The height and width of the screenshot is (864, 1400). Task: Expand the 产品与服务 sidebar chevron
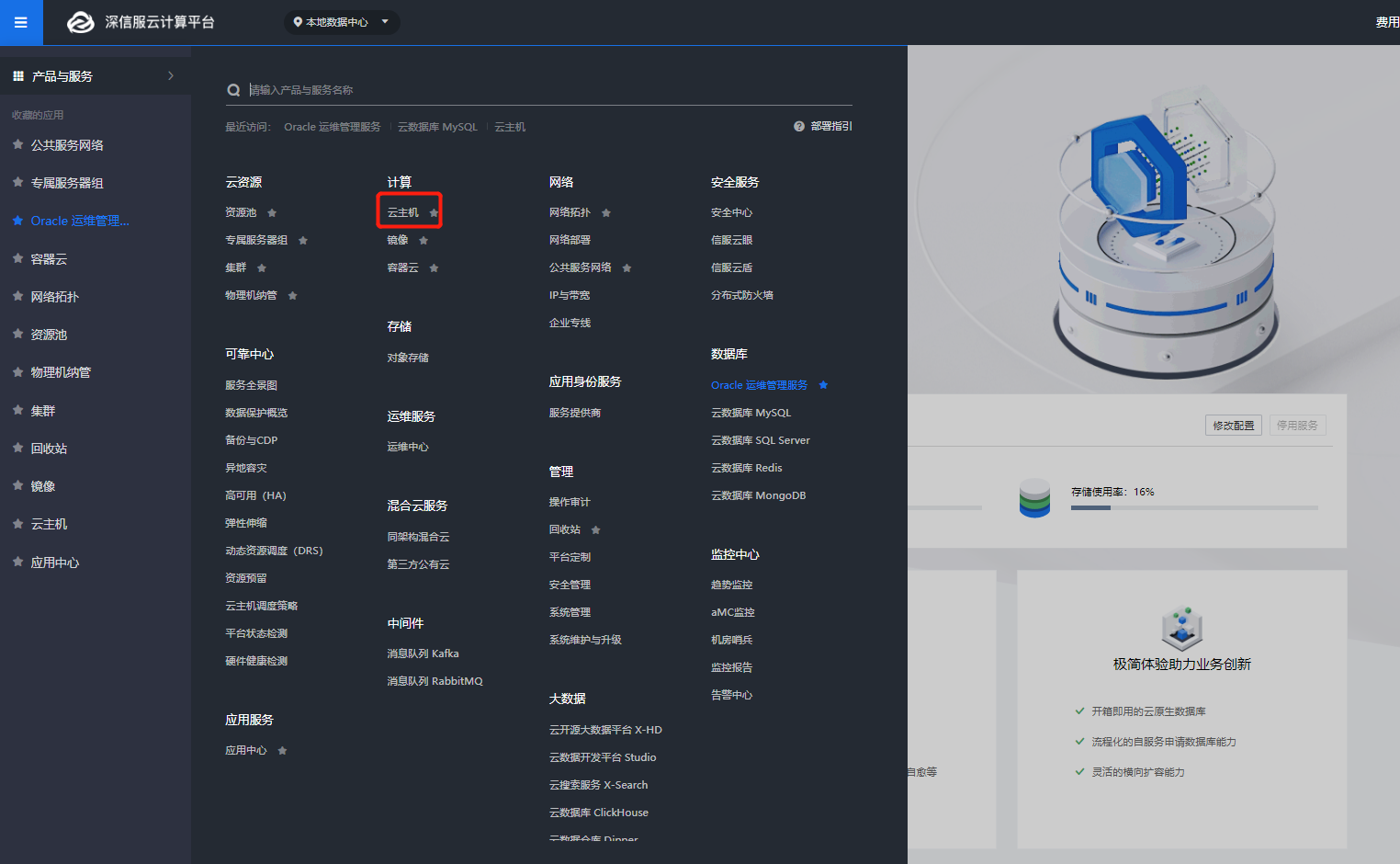tap(171, 75)
